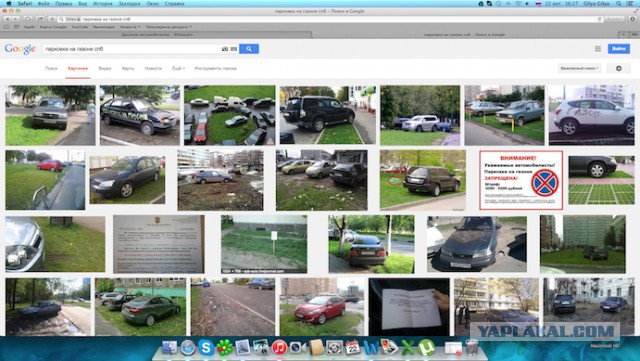Click the Share button in Safari toolbar
The width and height of the screenshot is (640, 361).
(x=40, y=19)
